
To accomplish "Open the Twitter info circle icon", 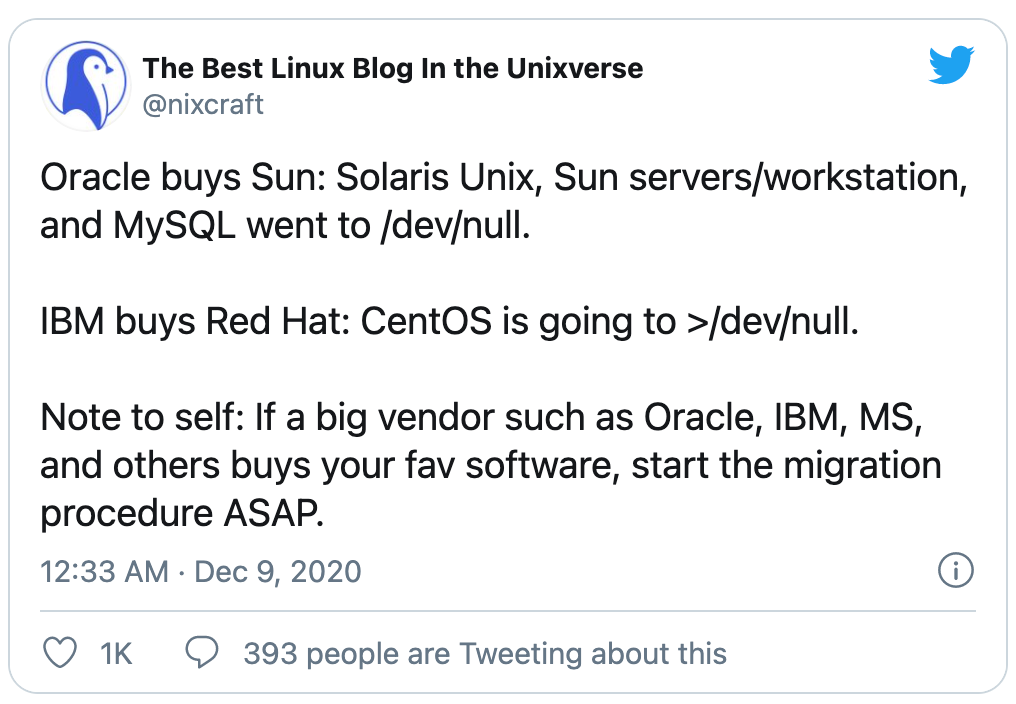I will pos(956,571).
